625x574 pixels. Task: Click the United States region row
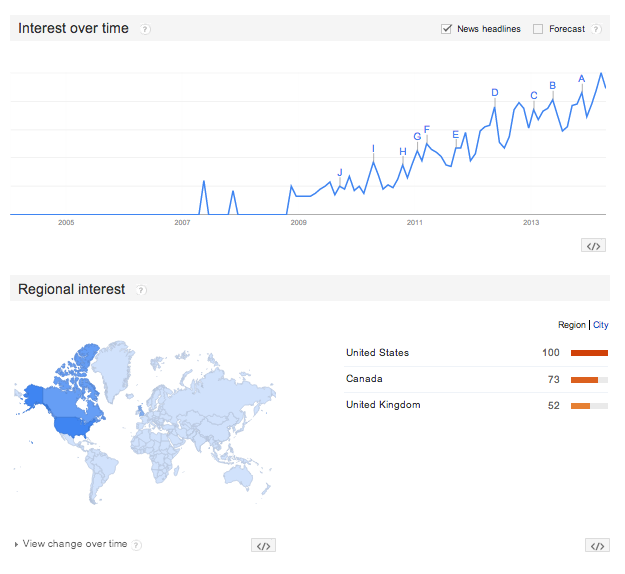(476, 353)
